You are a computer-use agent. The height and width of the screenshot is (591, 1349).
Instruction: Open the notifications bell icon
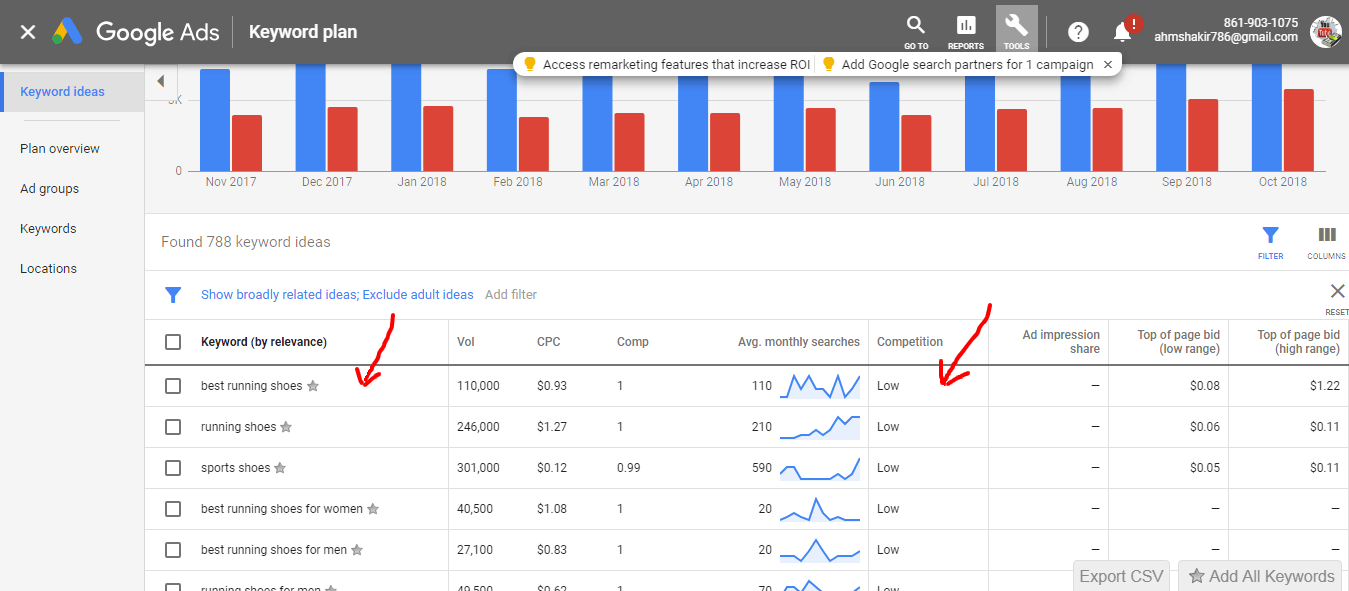(1123, 32)
